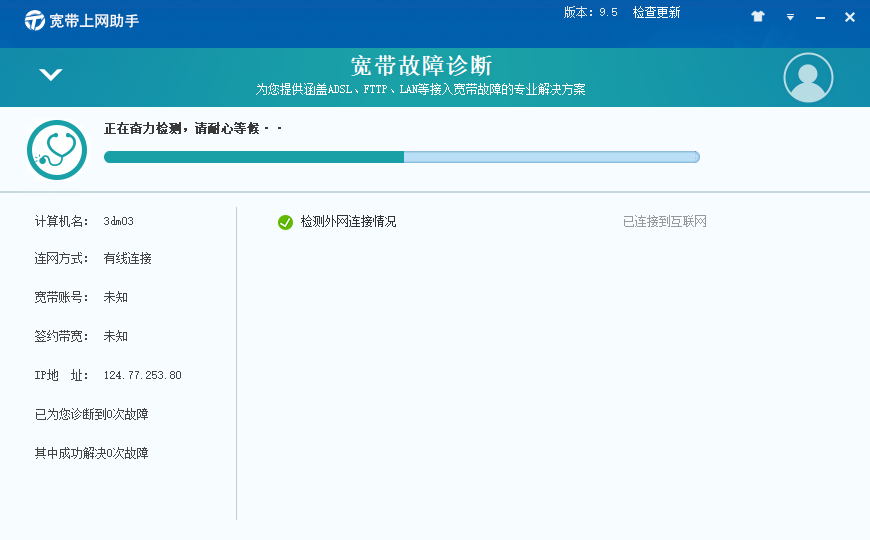Expand the chevron left of 宽带故障诊断
This screenshot has height=540, width=870.
click(x=50, y=75)
